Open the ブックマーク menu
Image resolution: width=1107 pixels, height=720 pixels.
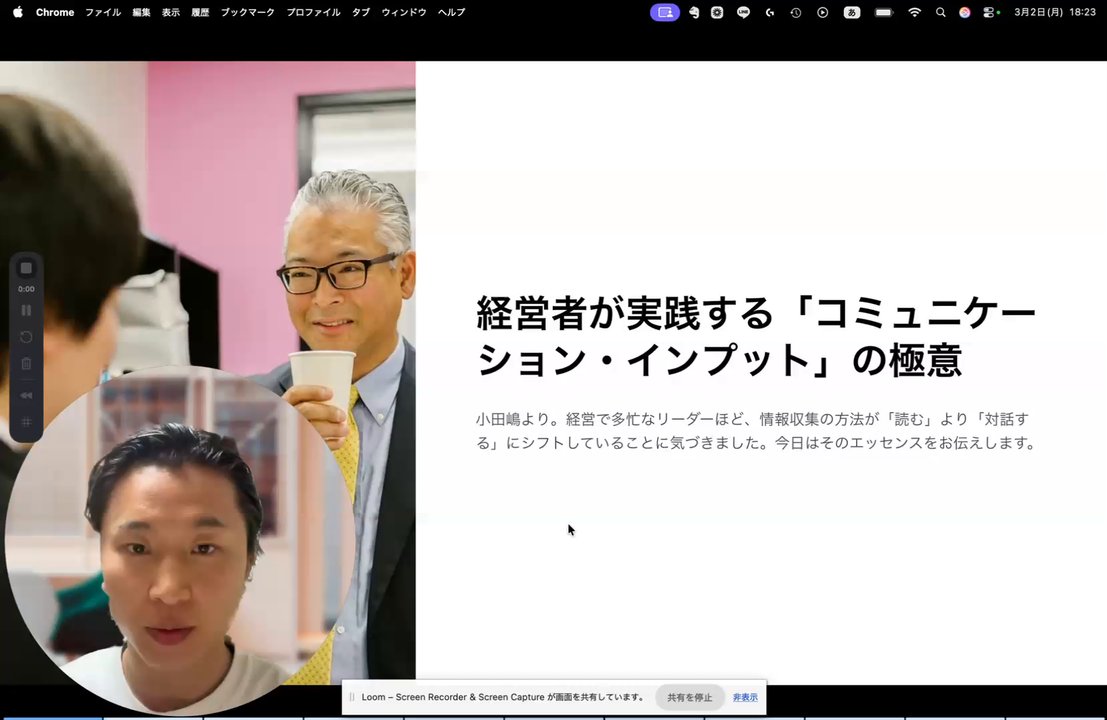click(248, 12)
